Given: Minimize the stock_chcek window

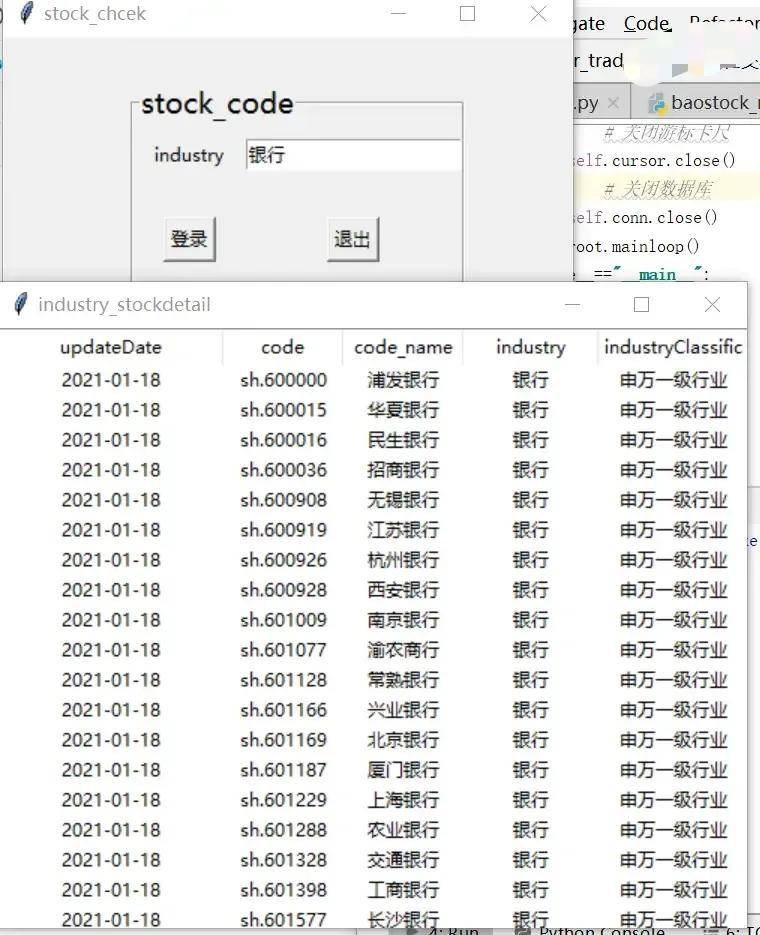Looking at the screenshot, I should [398, 13].
